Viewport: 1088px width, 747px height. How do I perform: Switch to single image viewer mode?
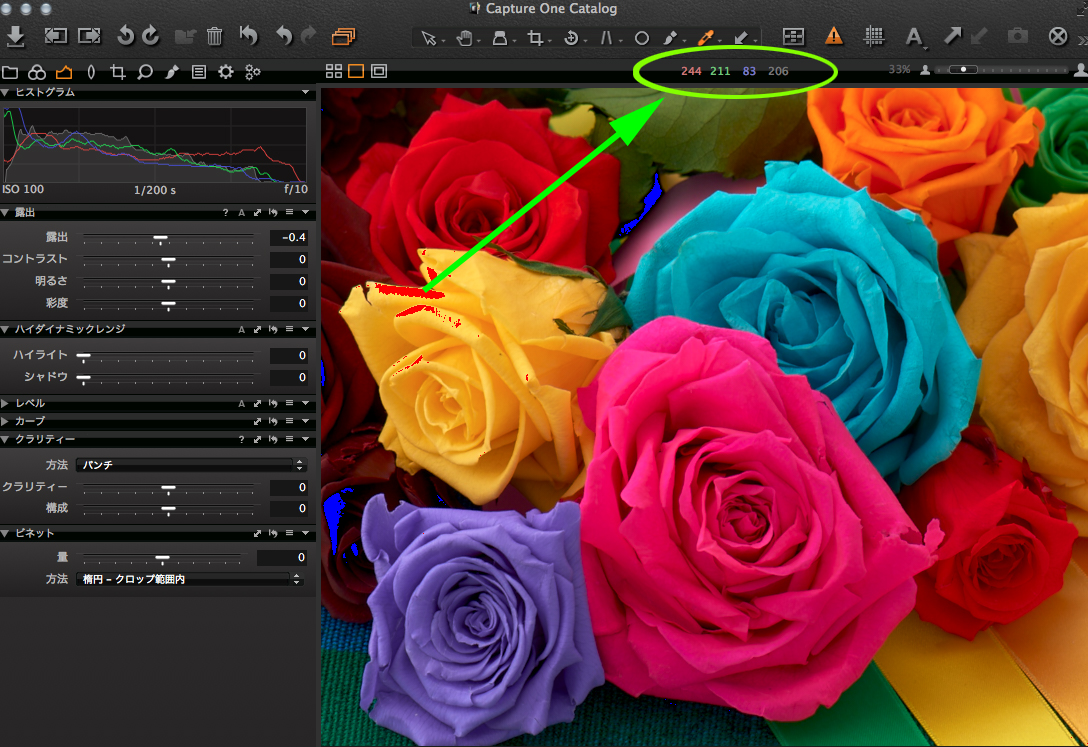coord(355,71)
